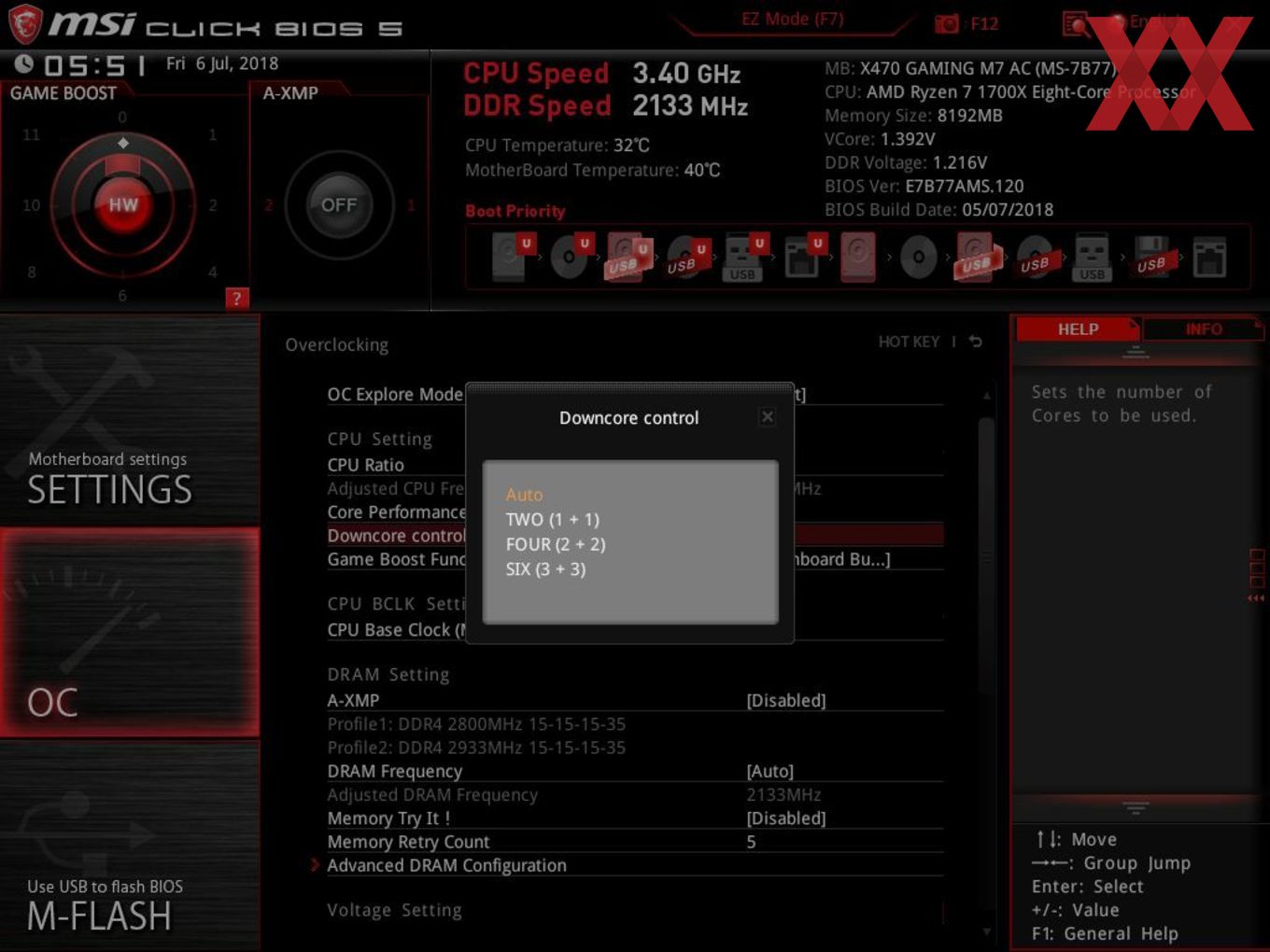Image resolution: width=1270 pixels, height=952 pixels.
Task: Select the legacy red hard disk boot icon
Action: click(858, 258)
